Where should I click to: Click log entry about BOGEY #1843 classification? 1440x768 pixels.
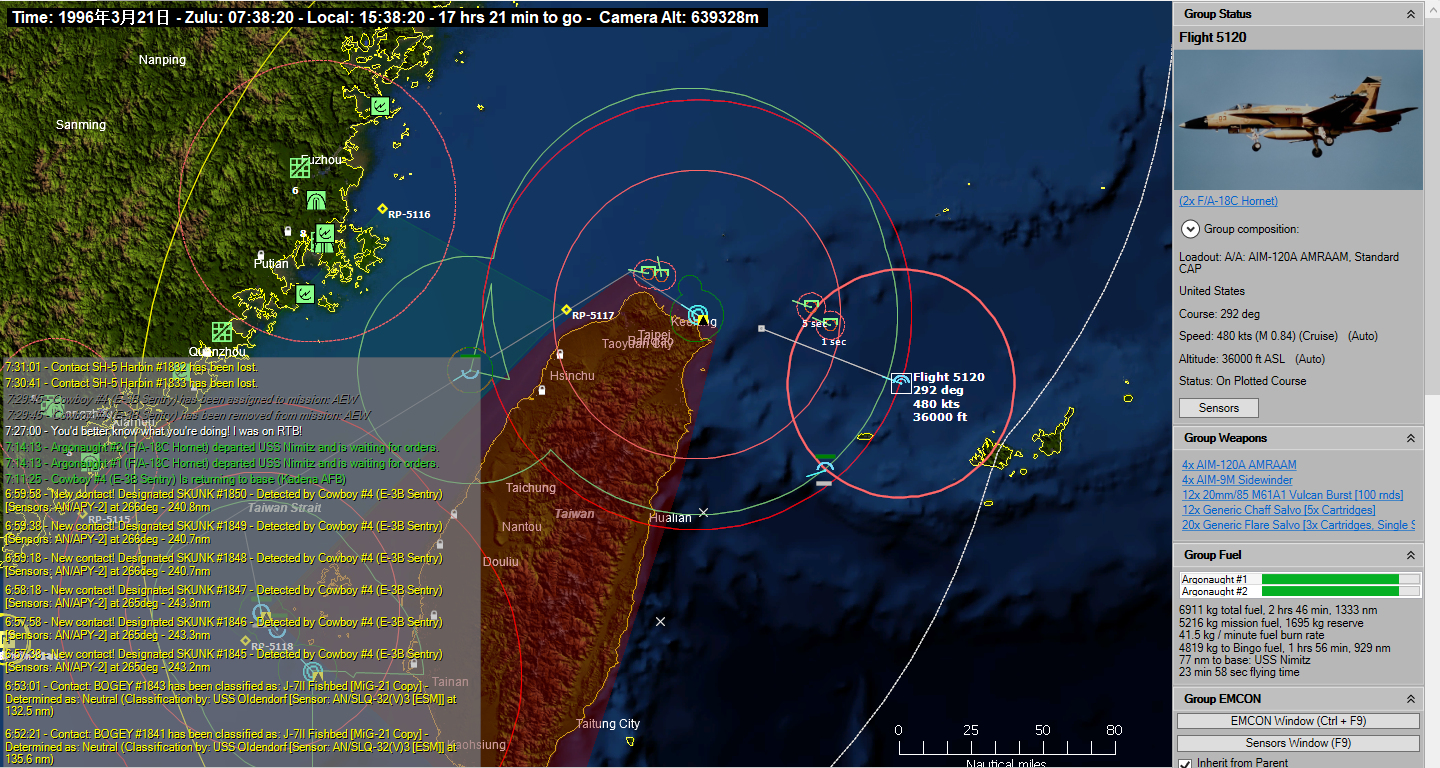click(231, 699)
